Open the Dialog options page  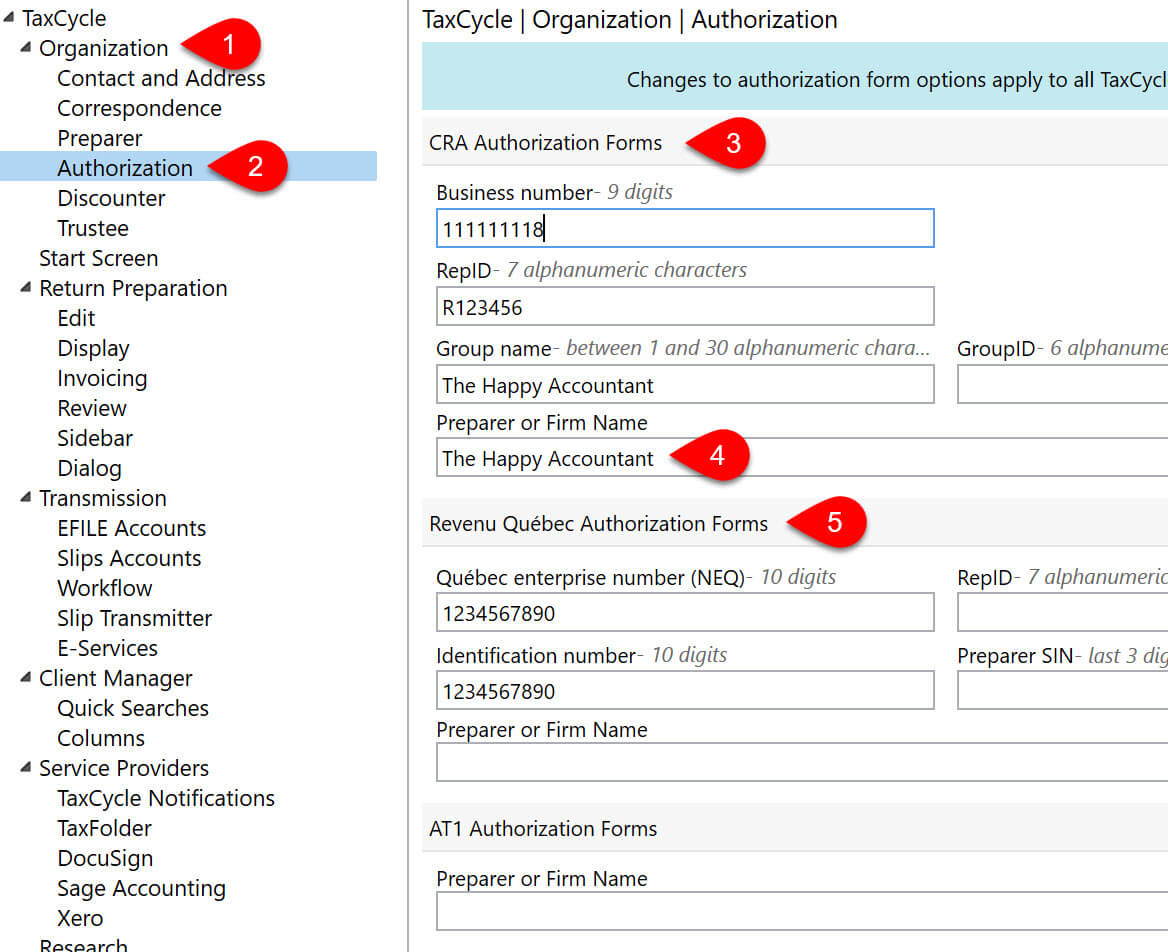click(89, 468)
